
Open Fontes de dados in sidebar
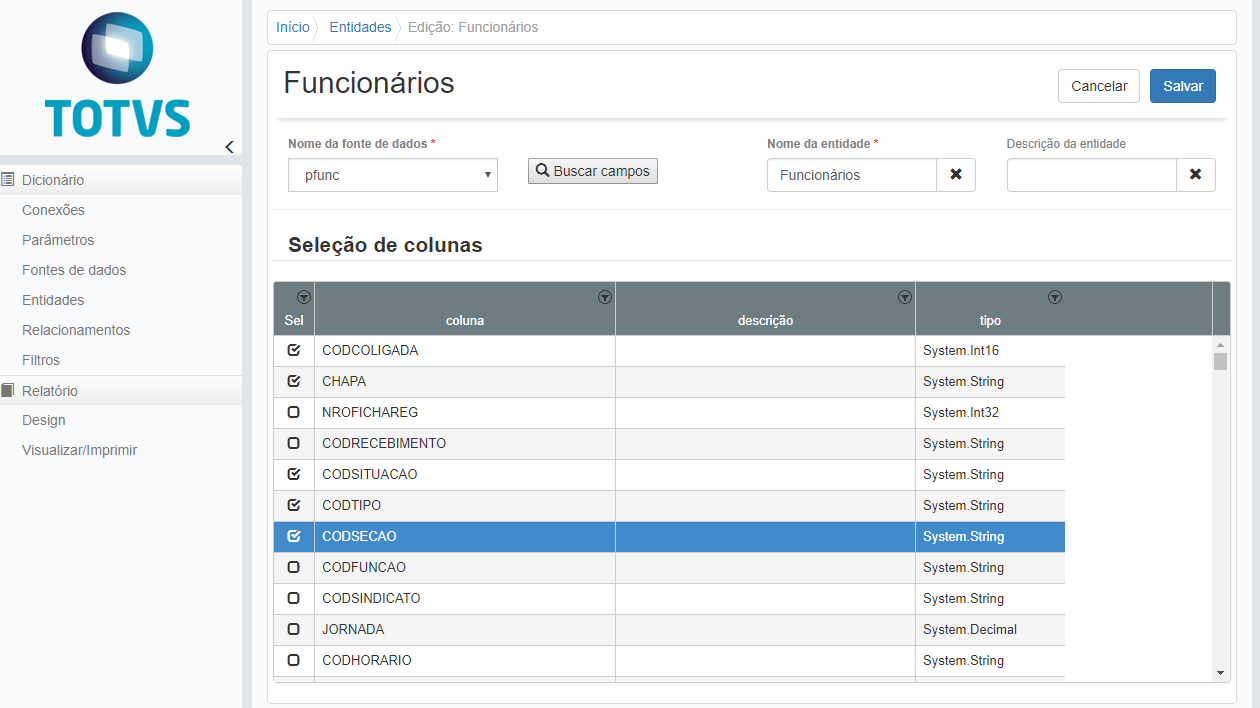pos(74,270)
